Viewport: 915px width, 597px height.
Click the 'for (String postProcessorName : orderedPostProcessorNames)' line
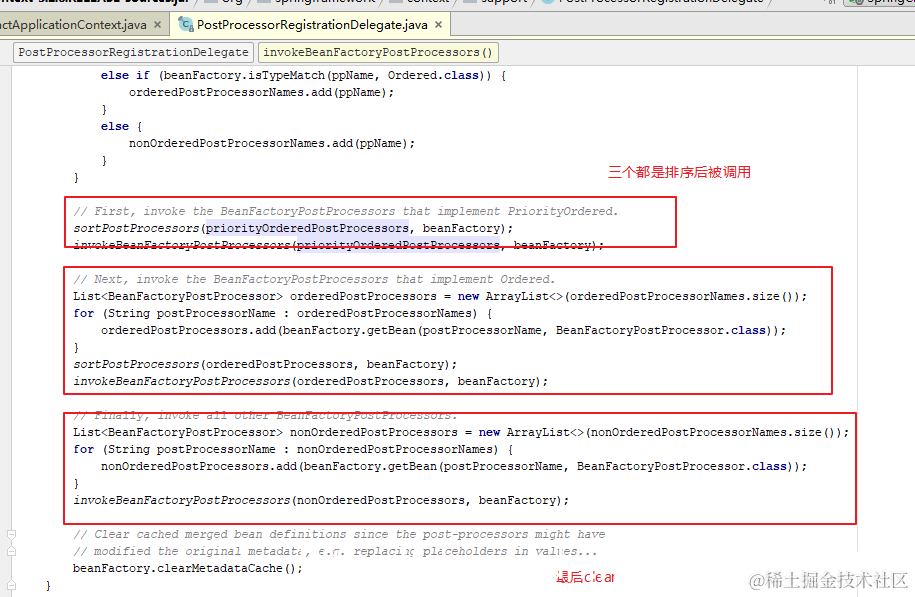(282, 313)
